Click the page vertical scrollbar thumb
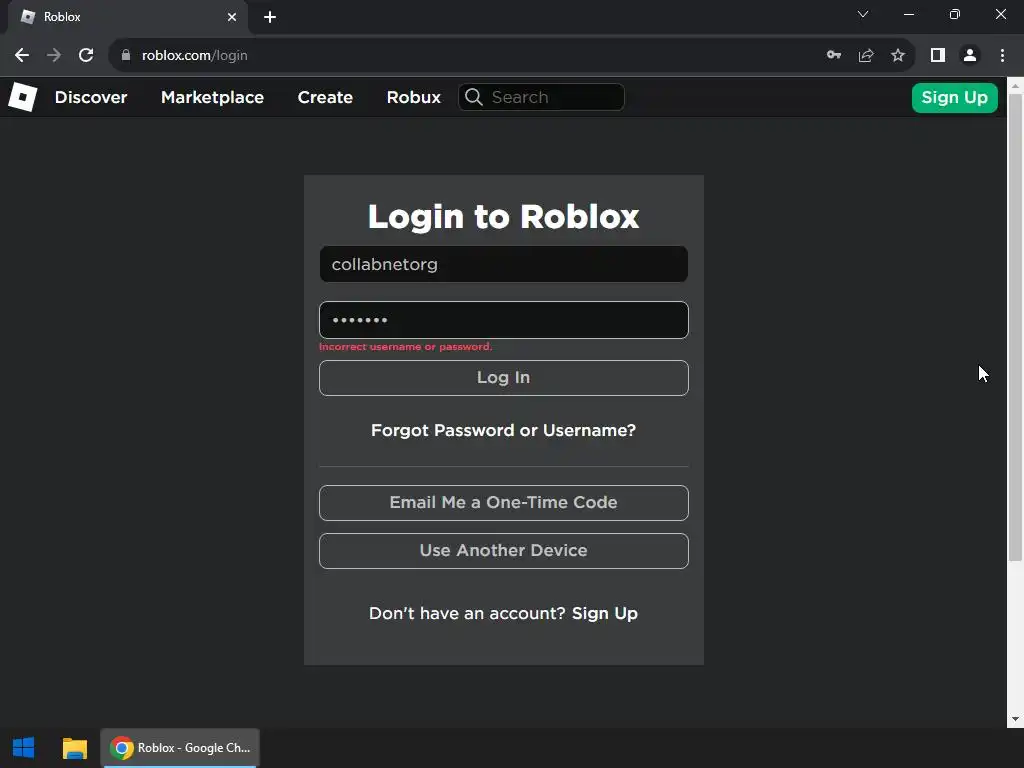This screenshot has width=1024, height=768. (x=1015, y=327)
